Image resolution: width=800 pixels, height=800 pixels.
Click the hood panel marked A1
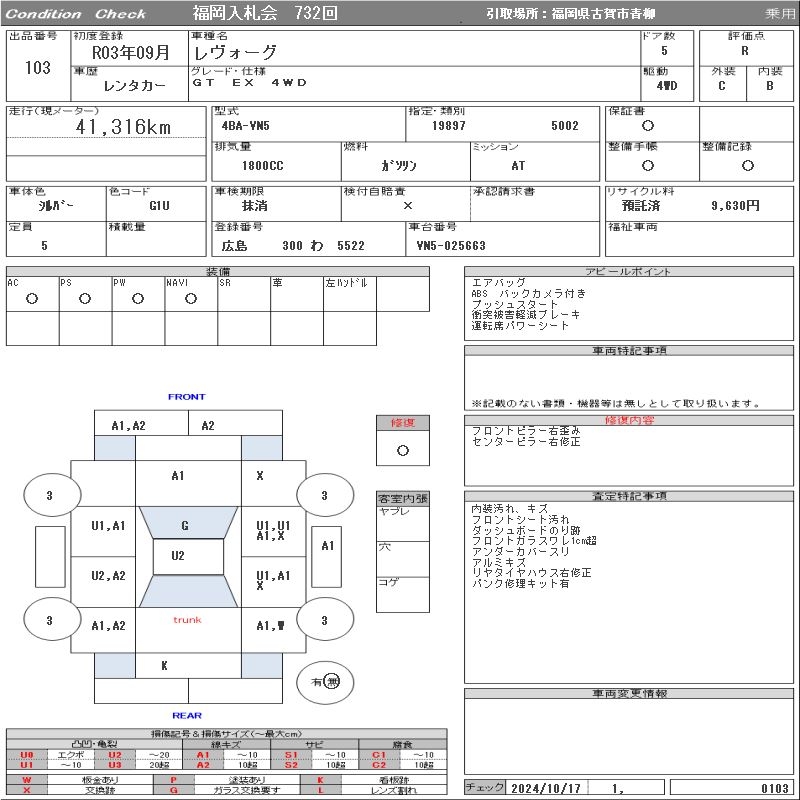[178, 476]
